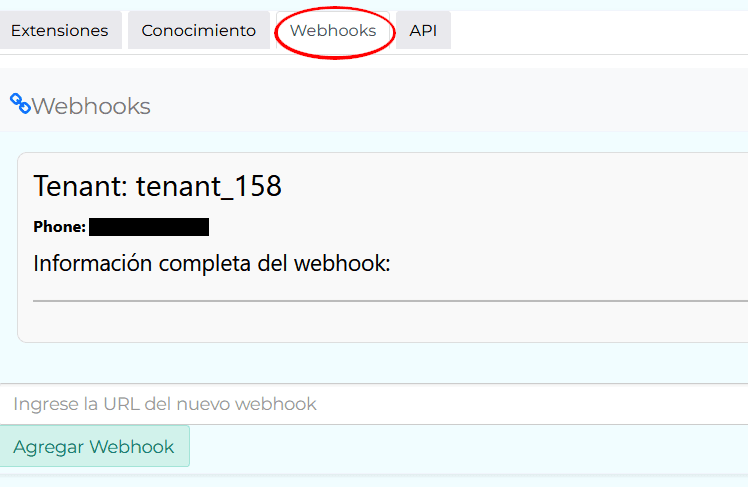The image size is (748, 487).
Task: Select the 'Tenant: tenant_158' heading
Action: [x=157, y=186]
